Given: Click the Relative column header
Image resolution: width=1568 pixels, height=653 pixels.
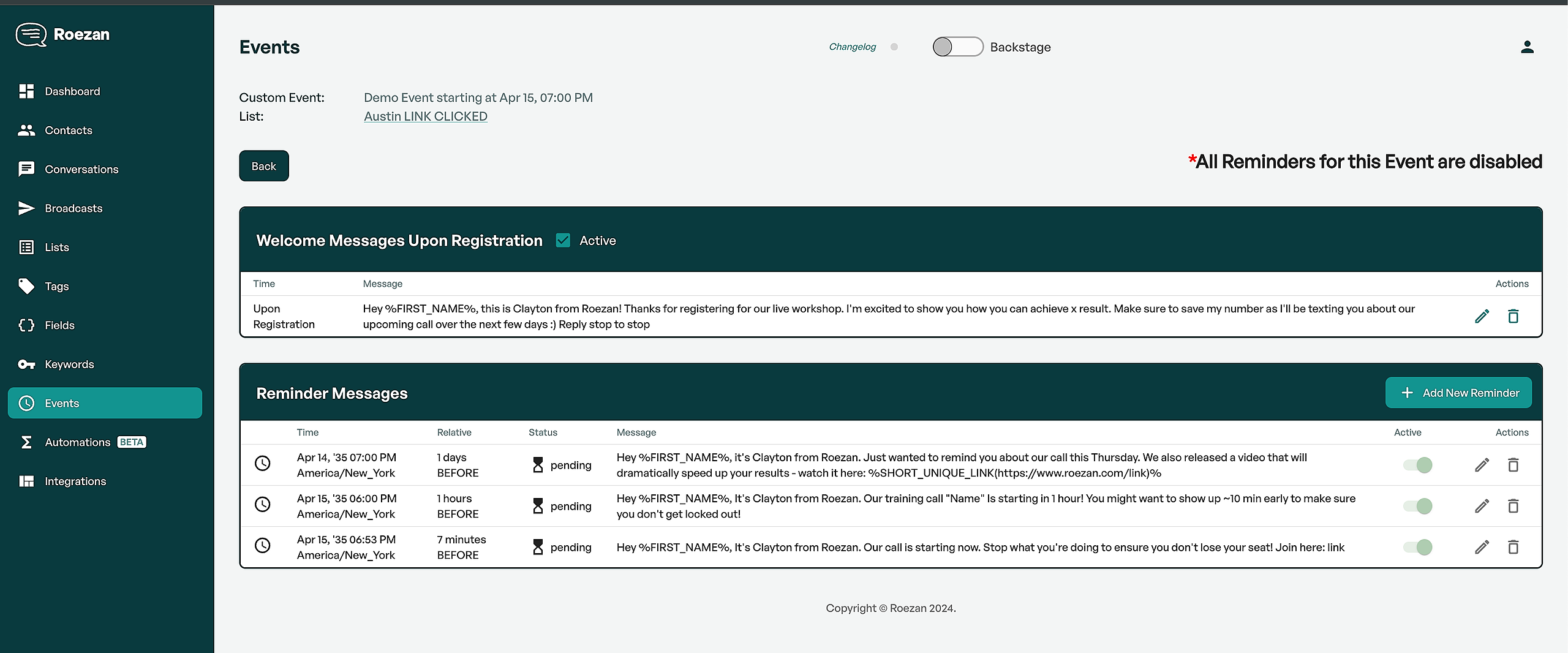Looking at the screenshot, I should (x=454, y=432).
